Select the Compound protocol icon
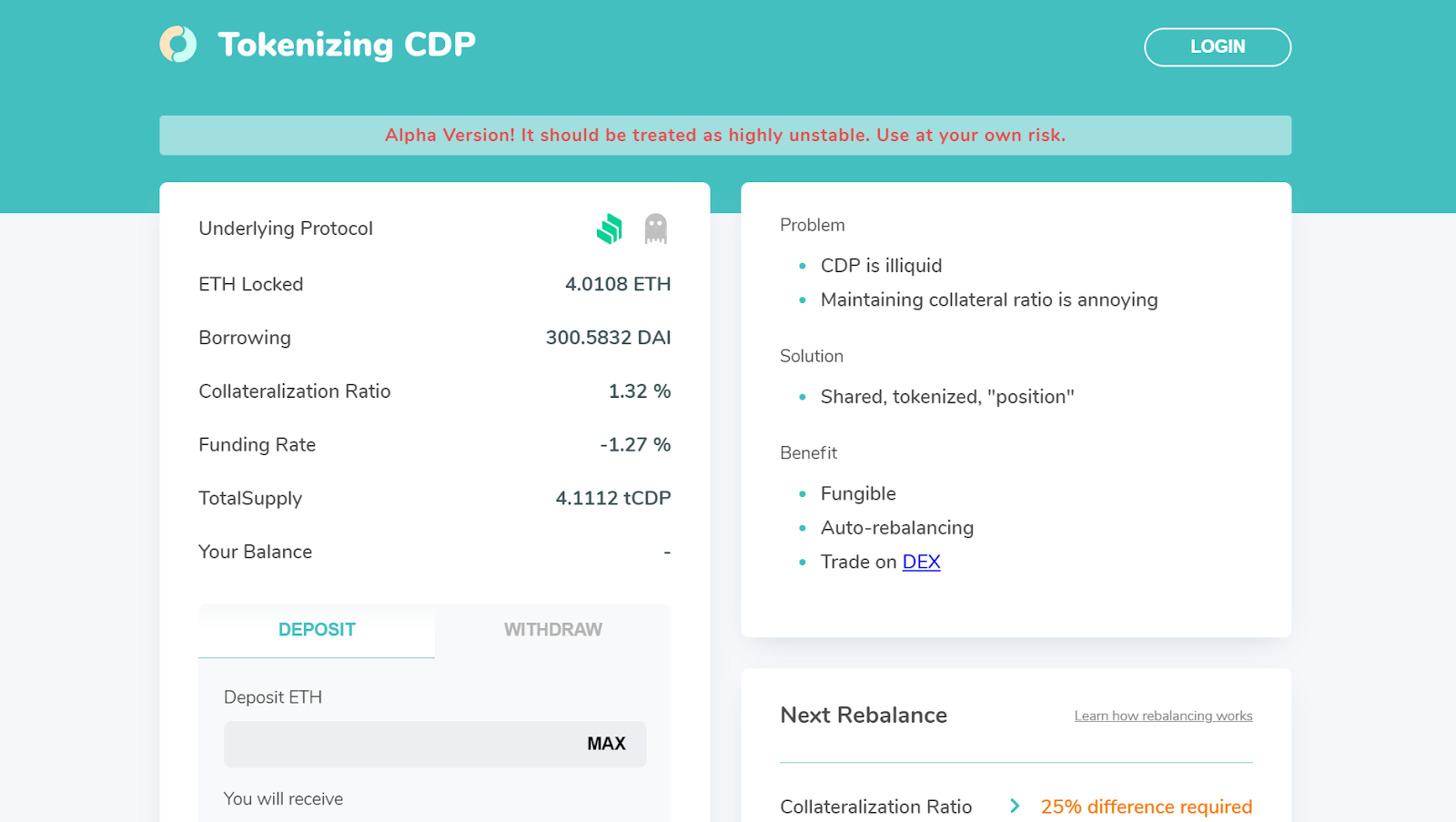The width and height of the screenshot is (1456, 822). [x=609, y=228]
